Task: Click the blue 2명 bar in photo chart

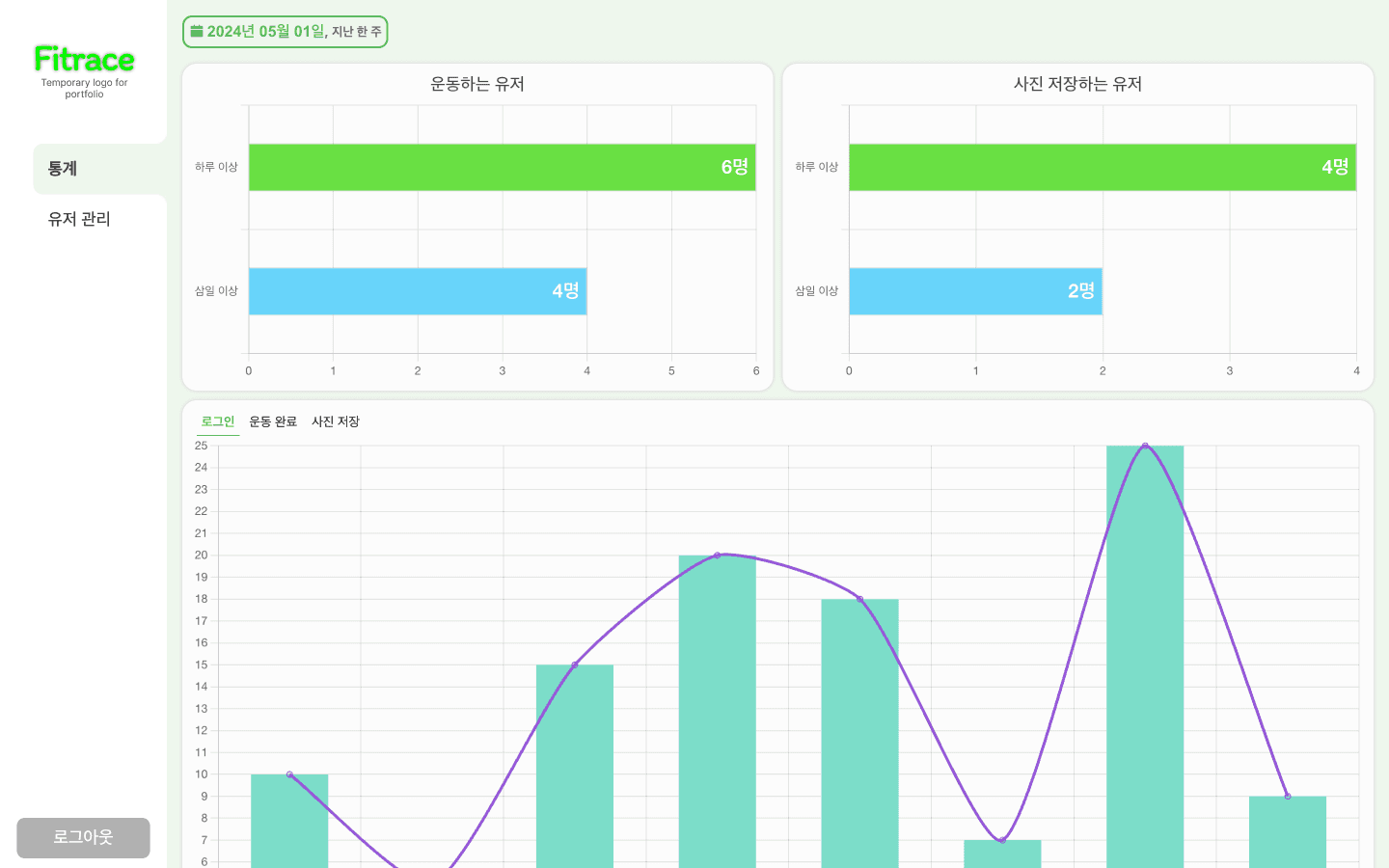Action: coord(975,291)
